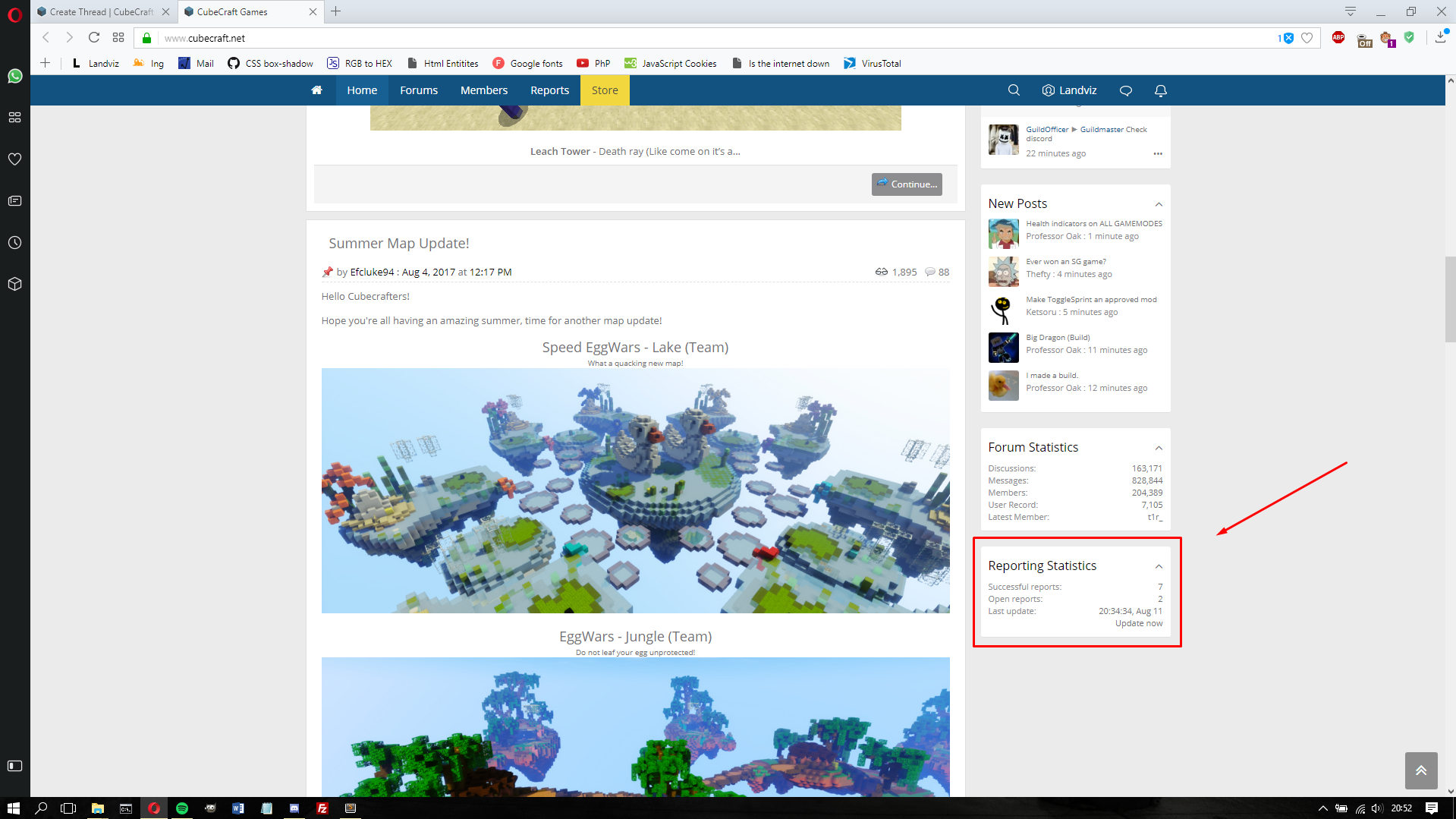Open the Speed Dial grid button in the address bar
Screen dimensions: 1456x819
[118, 37]
